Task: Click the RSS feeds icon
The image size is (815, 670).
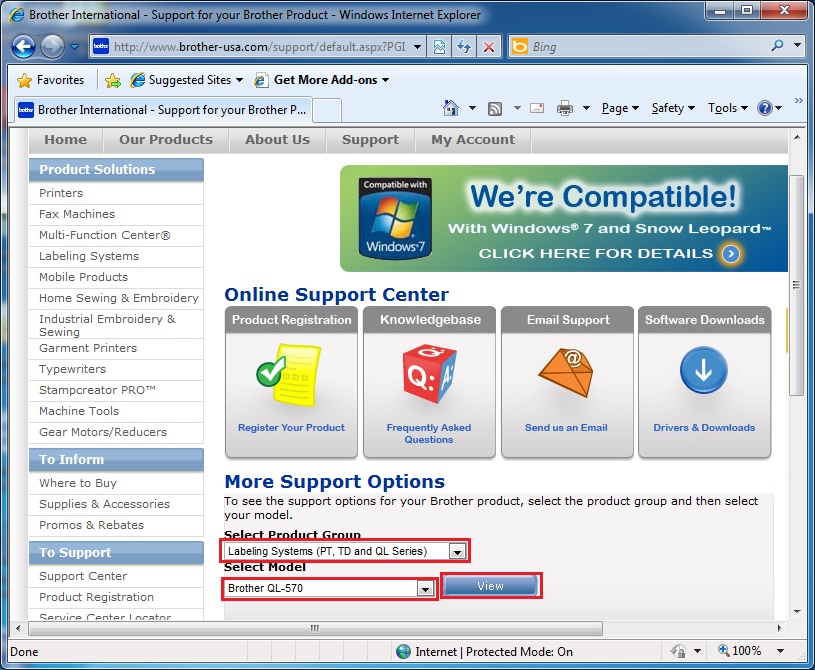Action: coord(495,108)
